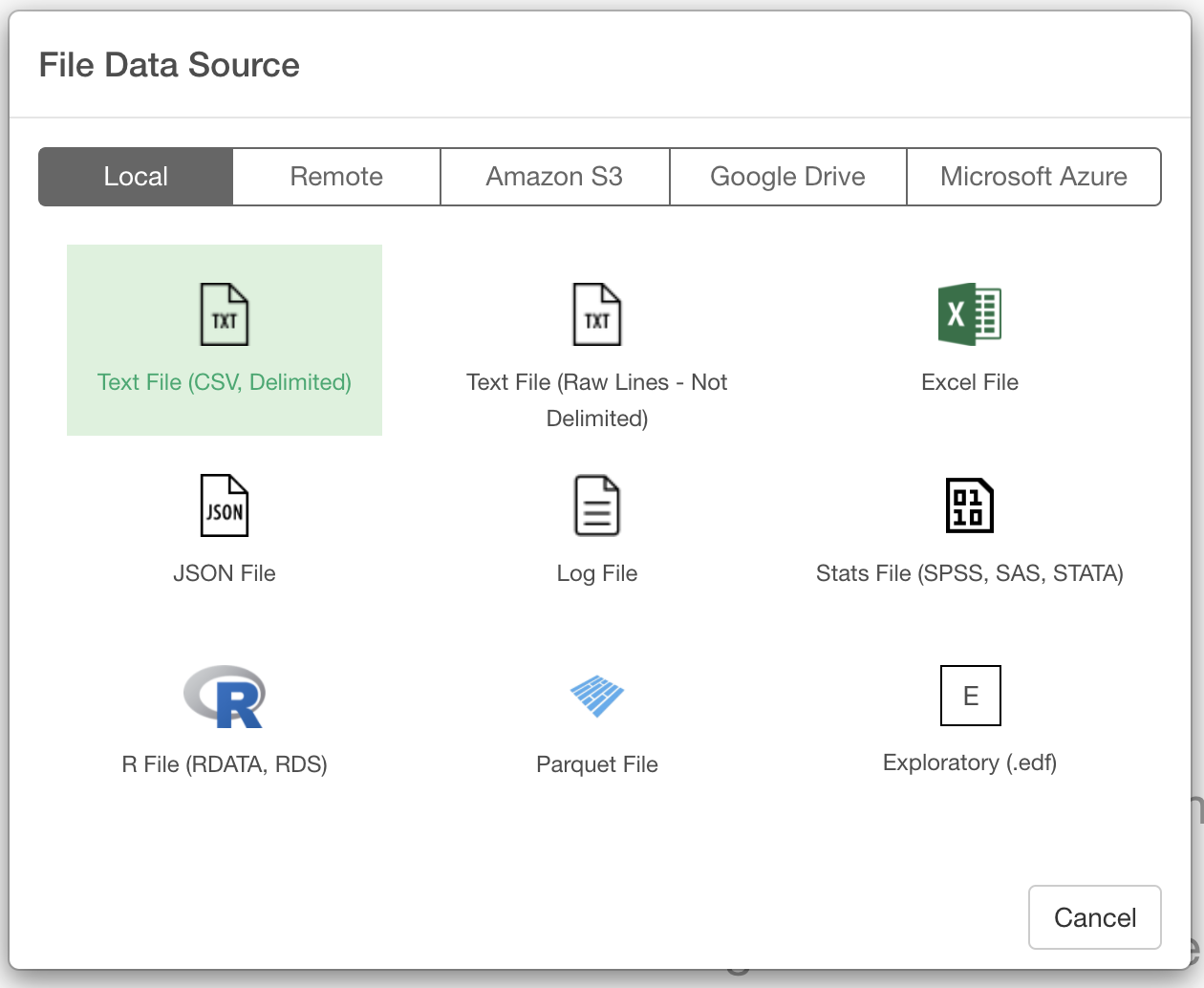
Task: Switch to the Microsoft Azure tab
Action: click(x=1033, y=176)
